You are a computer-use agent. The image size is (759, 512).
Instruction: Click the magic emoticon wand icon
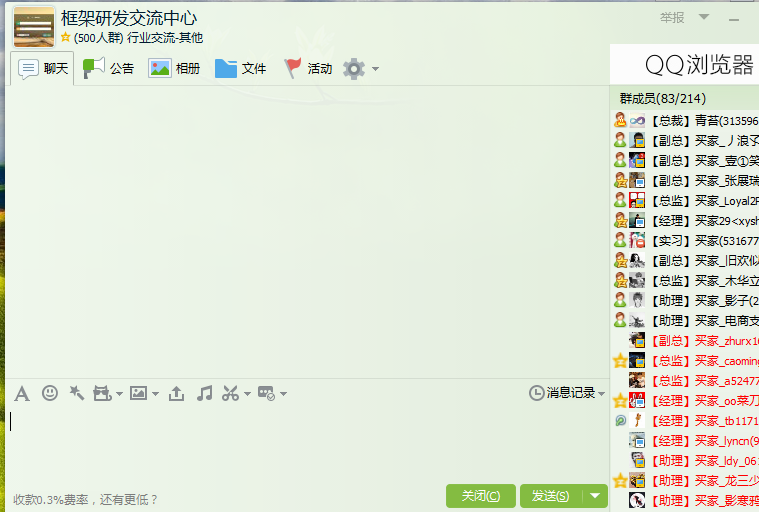click(76, 393)
